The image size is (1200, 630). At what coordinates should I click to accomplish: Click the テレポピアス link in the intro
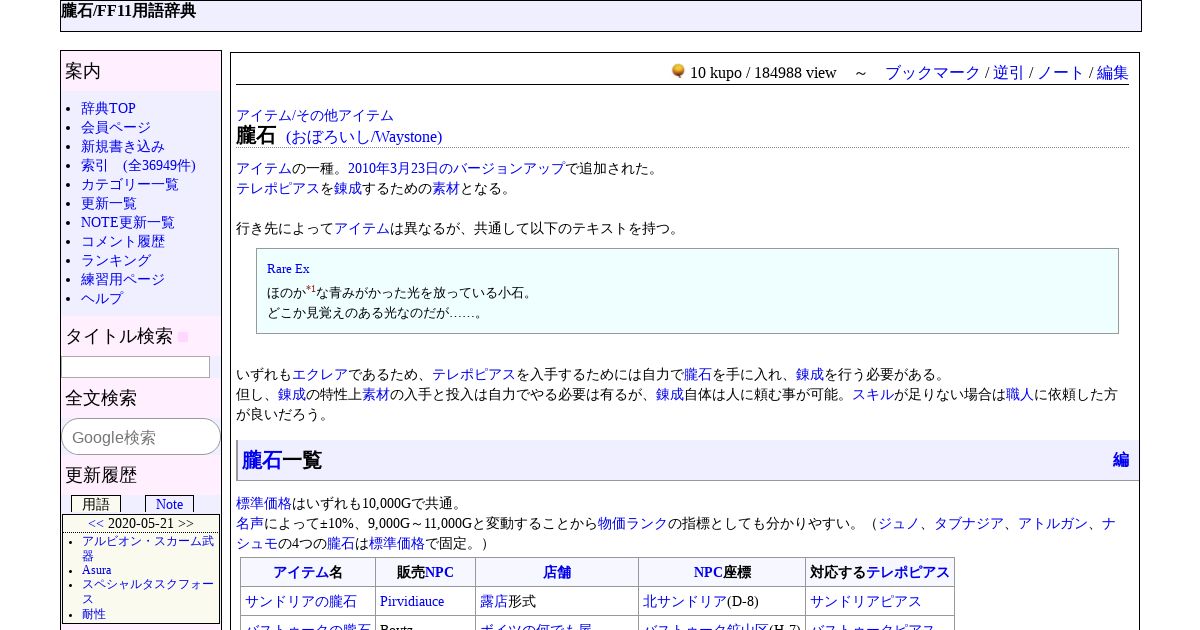coord(278,189)
